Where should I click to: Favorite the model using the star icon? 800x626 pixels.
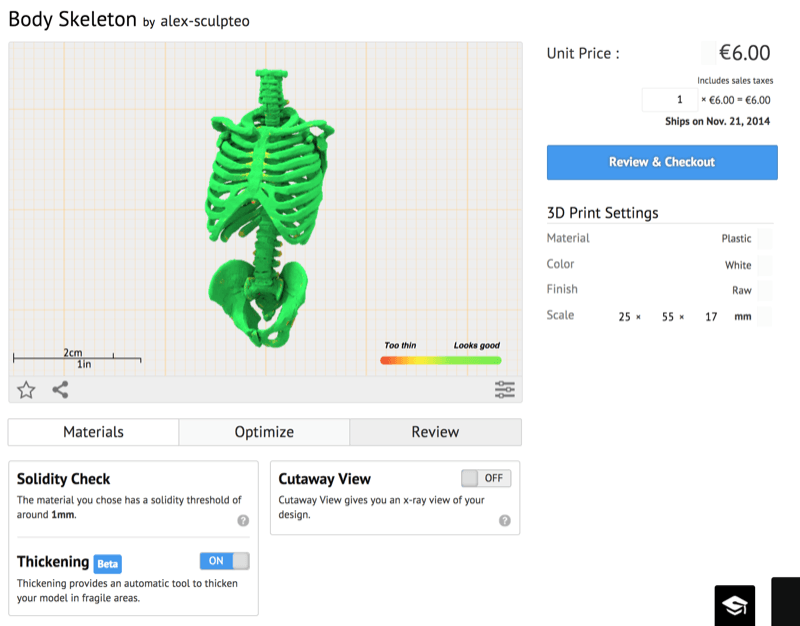click(x=26, y=390)
